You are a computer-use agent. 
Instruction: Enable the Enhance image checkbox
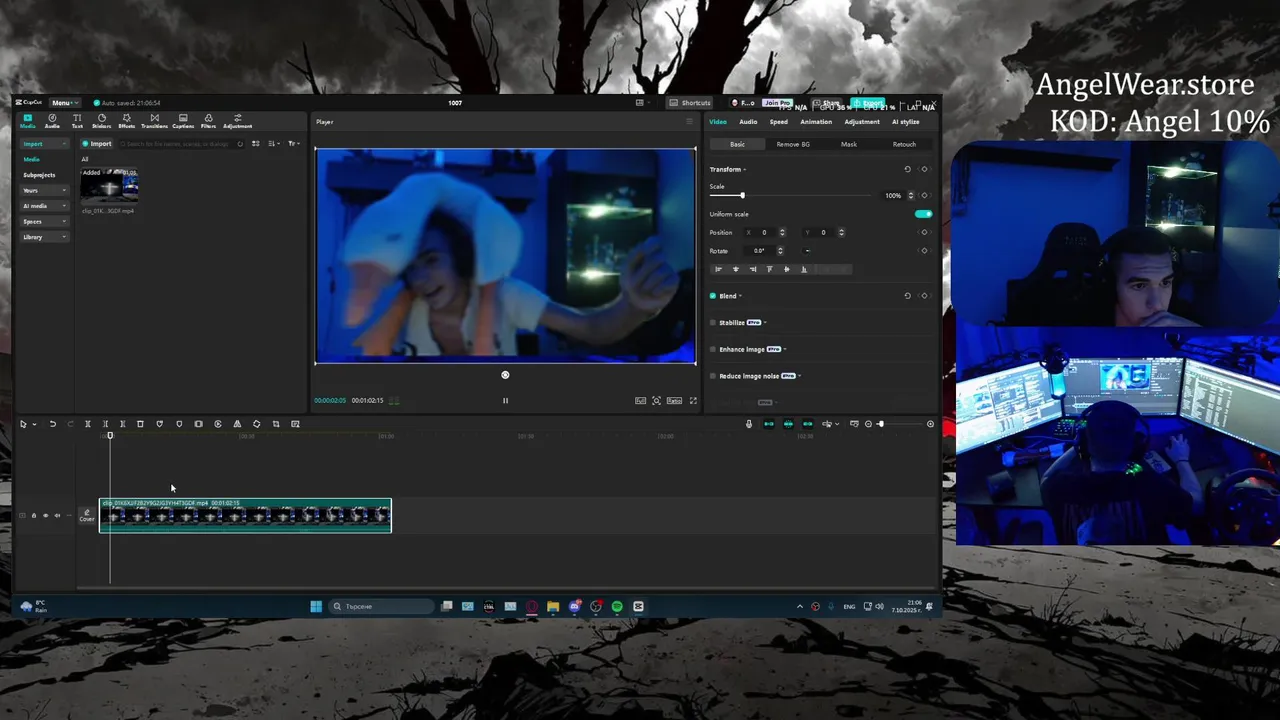[x=713, y=349]
